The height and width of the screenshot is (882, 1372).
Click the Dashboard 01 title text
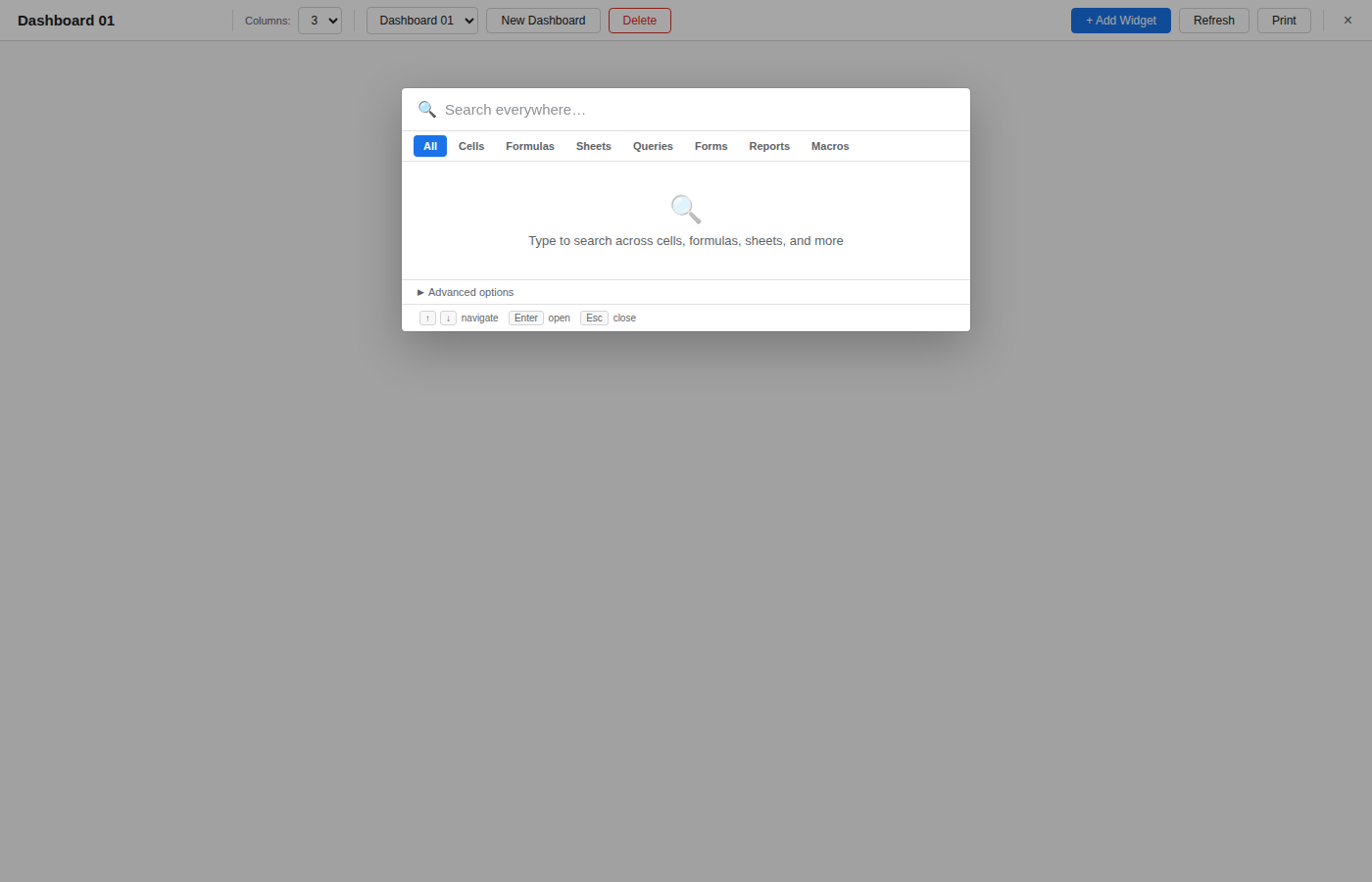pyautogui.click(x=66, y=21)
